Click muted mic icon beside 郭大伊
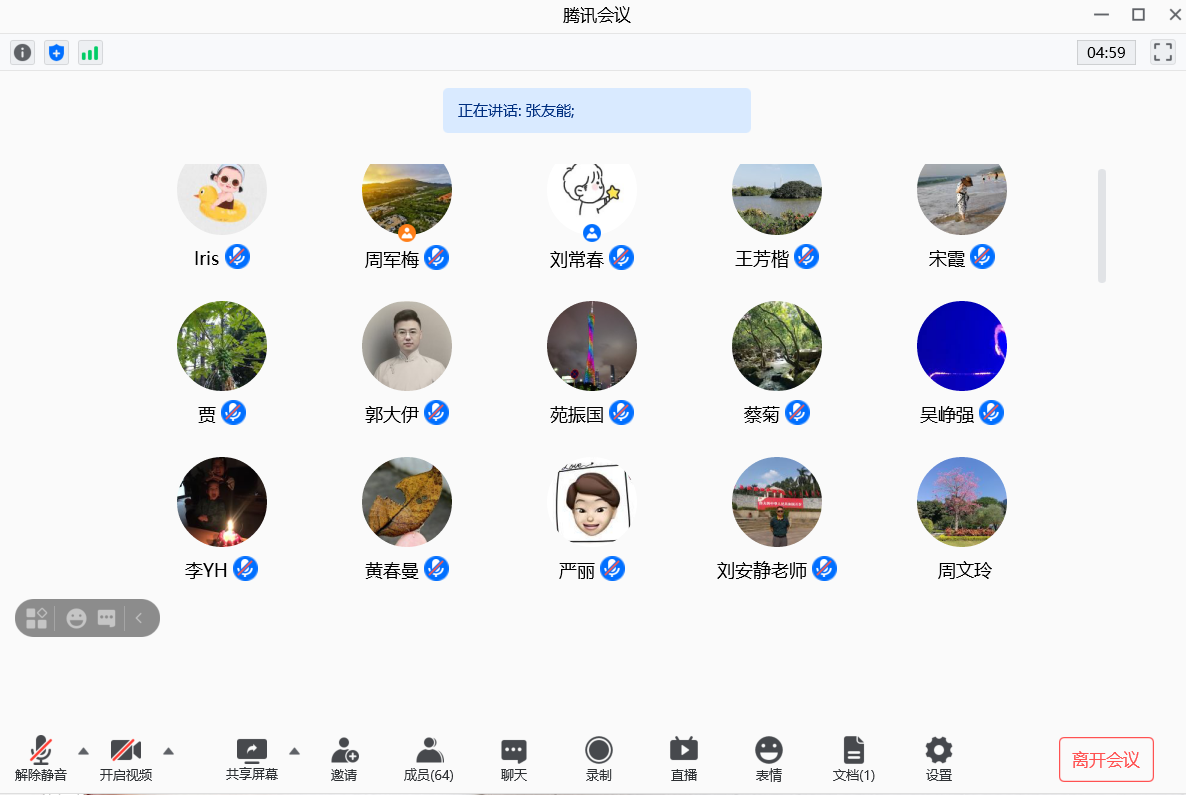The image size is (1186, 795). 436,413
